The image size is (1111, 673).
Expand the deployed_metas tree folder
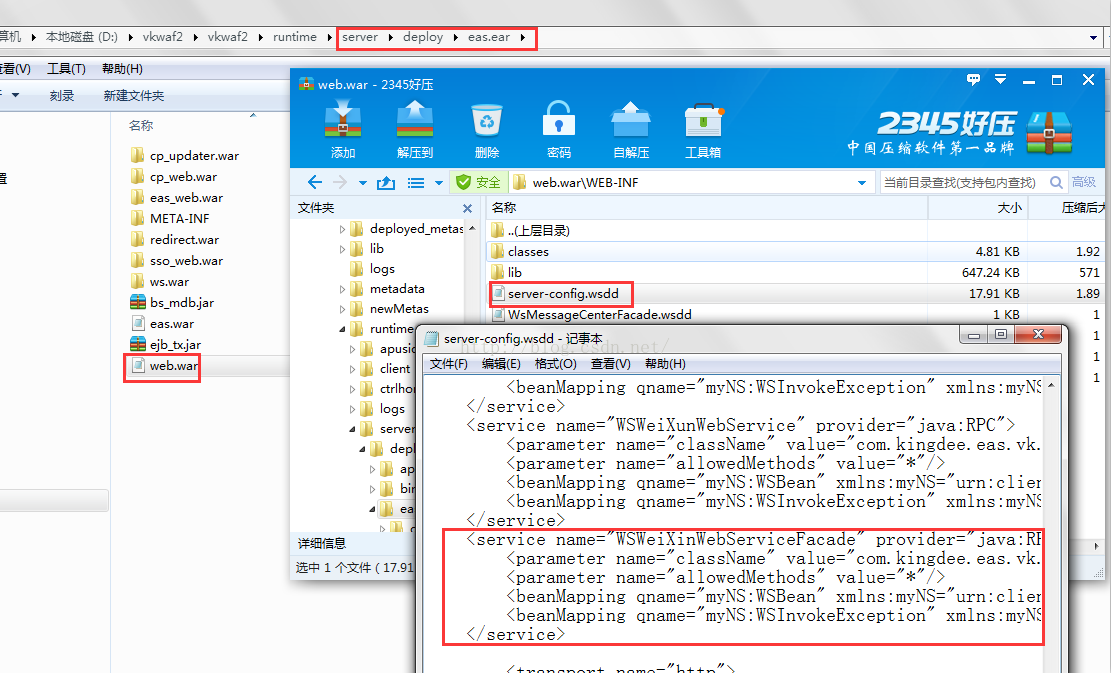342,229
